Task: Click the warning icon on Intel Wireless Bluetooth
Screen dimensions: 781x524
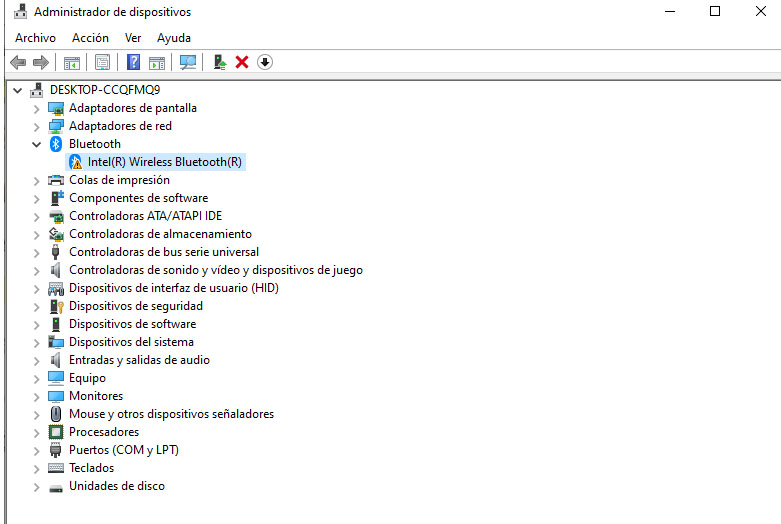Action: coord(75,162)
